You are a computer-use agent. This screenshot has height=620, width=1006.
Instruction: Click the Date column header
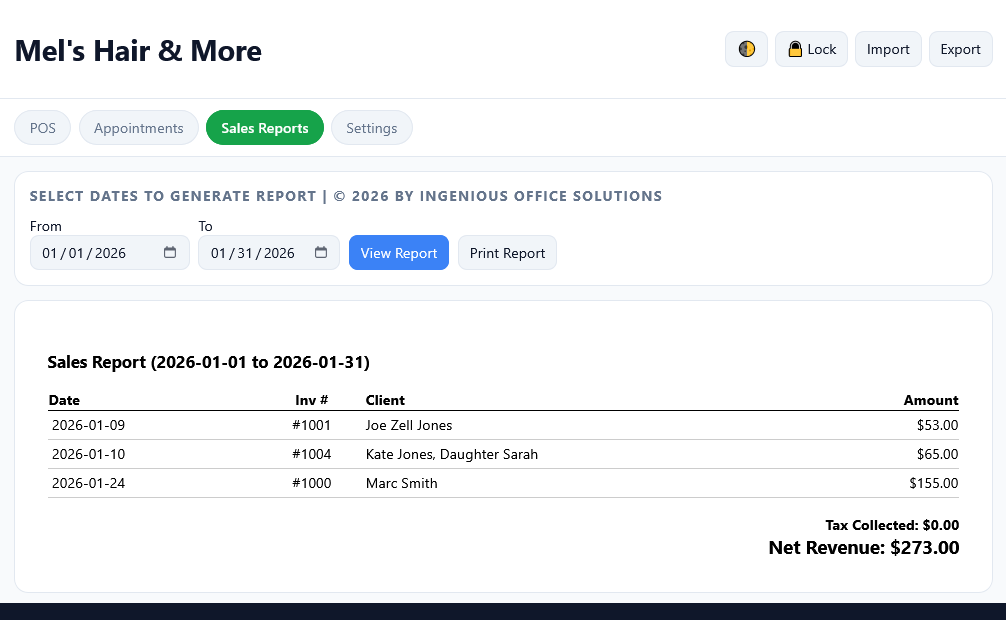tap(64, 400)
